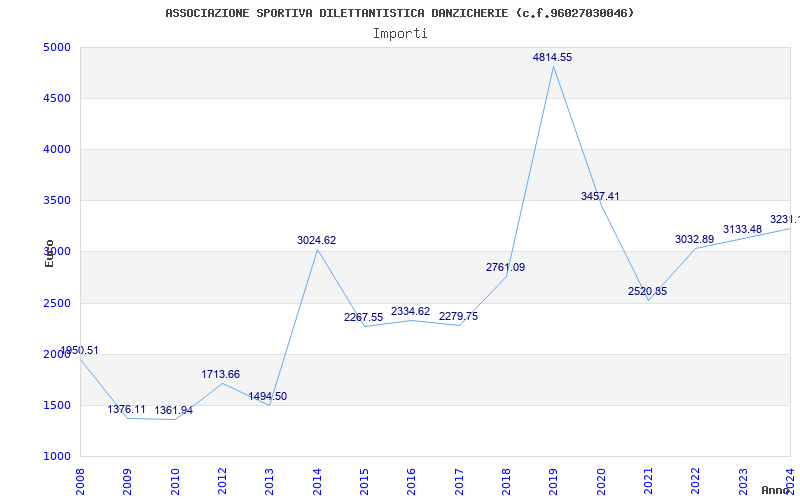Image resolution: width=800 pixels, height=500 pixels.
Task: Click the 1494.50 data label
Action: (x=268, y=396)
